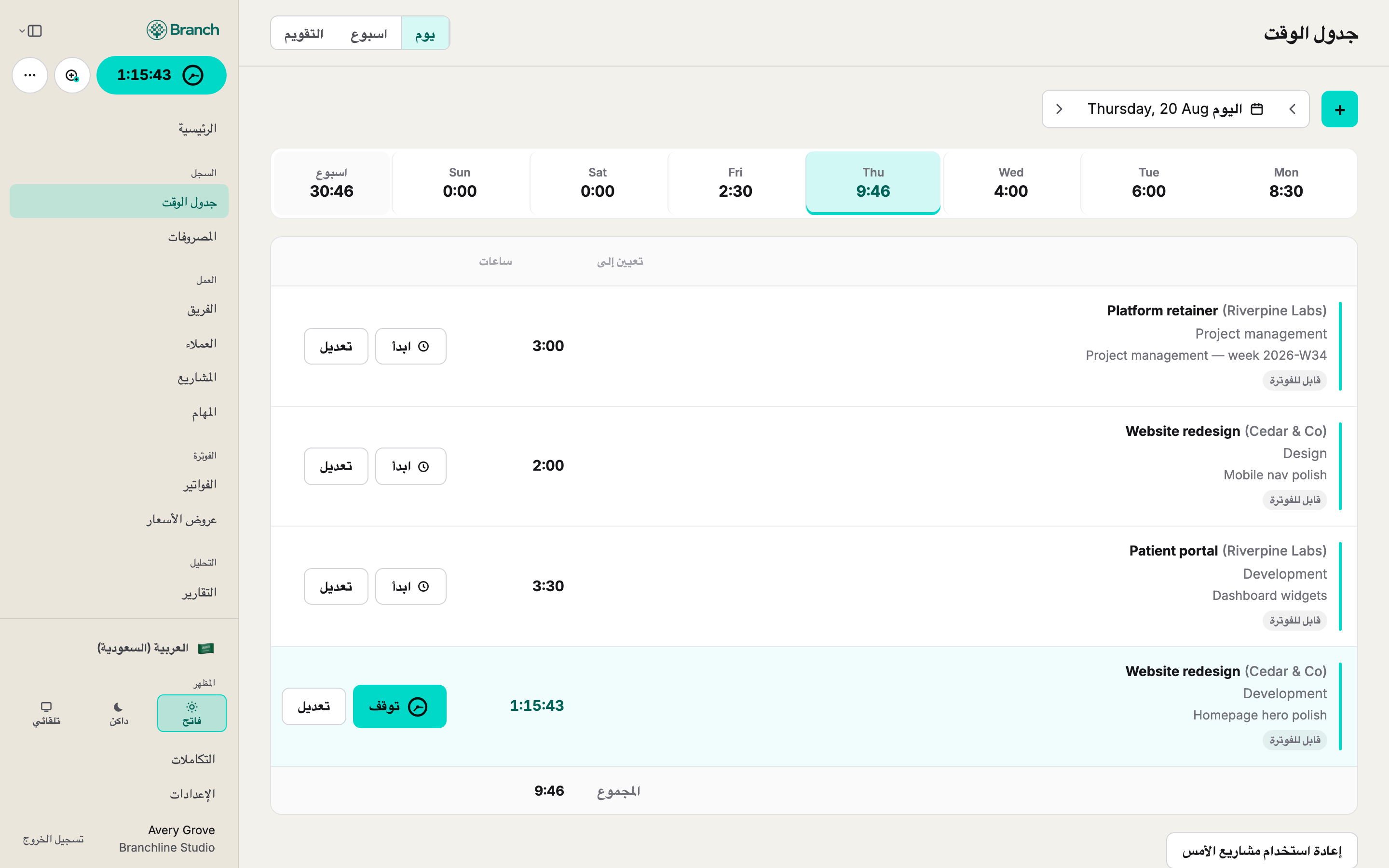
Task: Open التقارير in the sidebar
Action: [x=120, y=593]
